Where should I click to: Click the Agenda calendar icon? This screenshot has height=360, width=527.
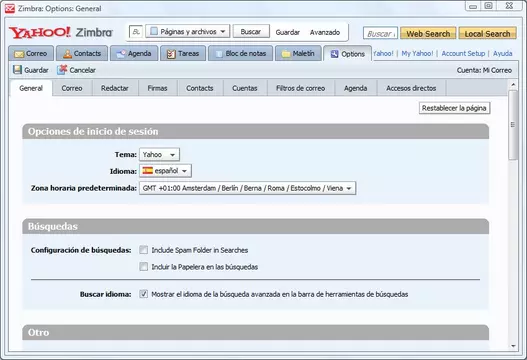point(121,53)
